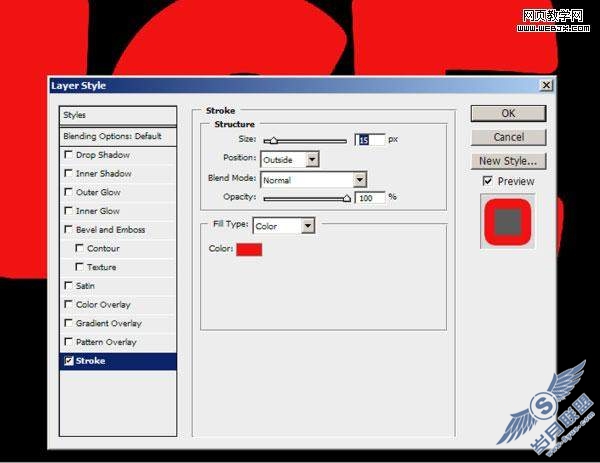Image resolution: width=600 pixels, height=463 pixels.
Task: Select the Bevel and Emboss label
Action: click(110, 230)
